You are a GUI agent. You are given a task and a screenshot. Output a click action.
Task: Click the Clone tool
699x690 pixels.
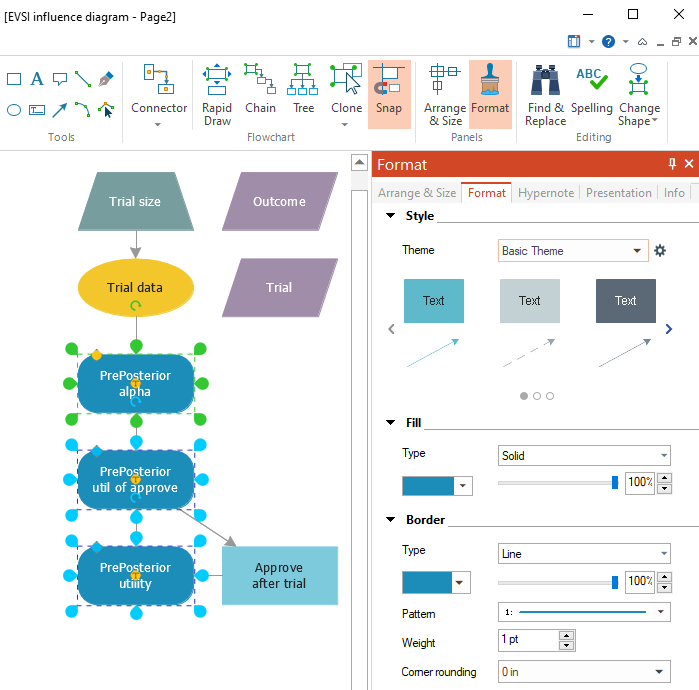click(346, 88)
